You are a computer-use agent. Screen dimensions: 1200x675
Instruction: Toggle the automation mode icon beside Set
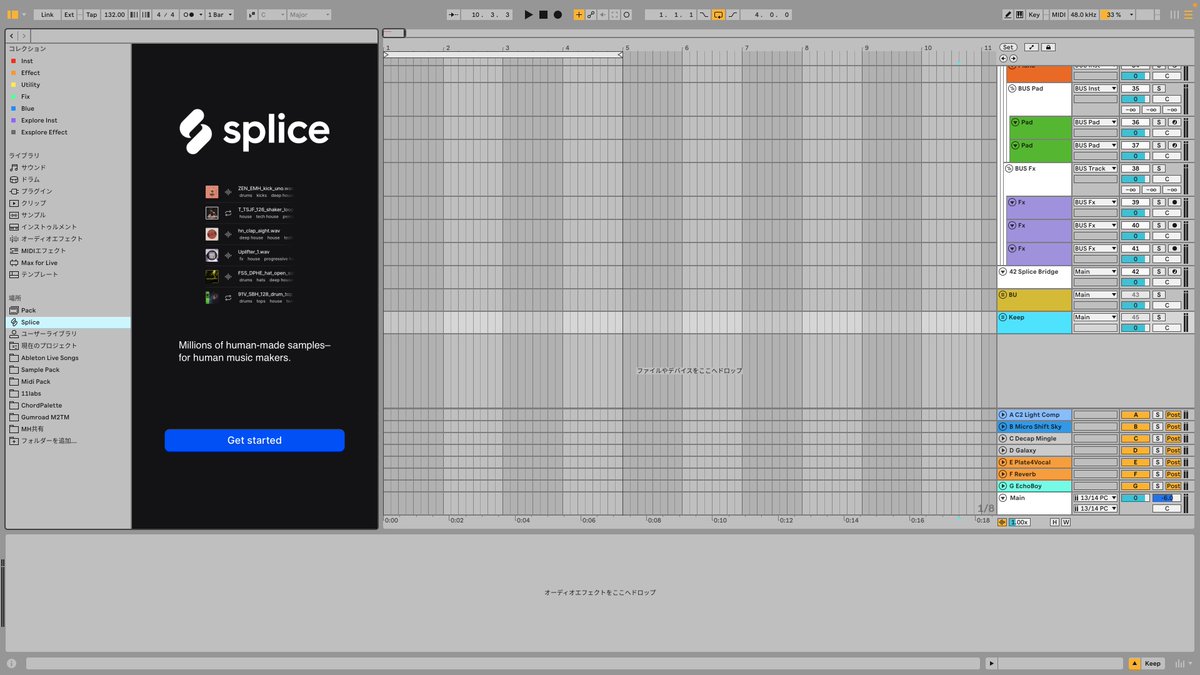click(x=1031, y=47)
